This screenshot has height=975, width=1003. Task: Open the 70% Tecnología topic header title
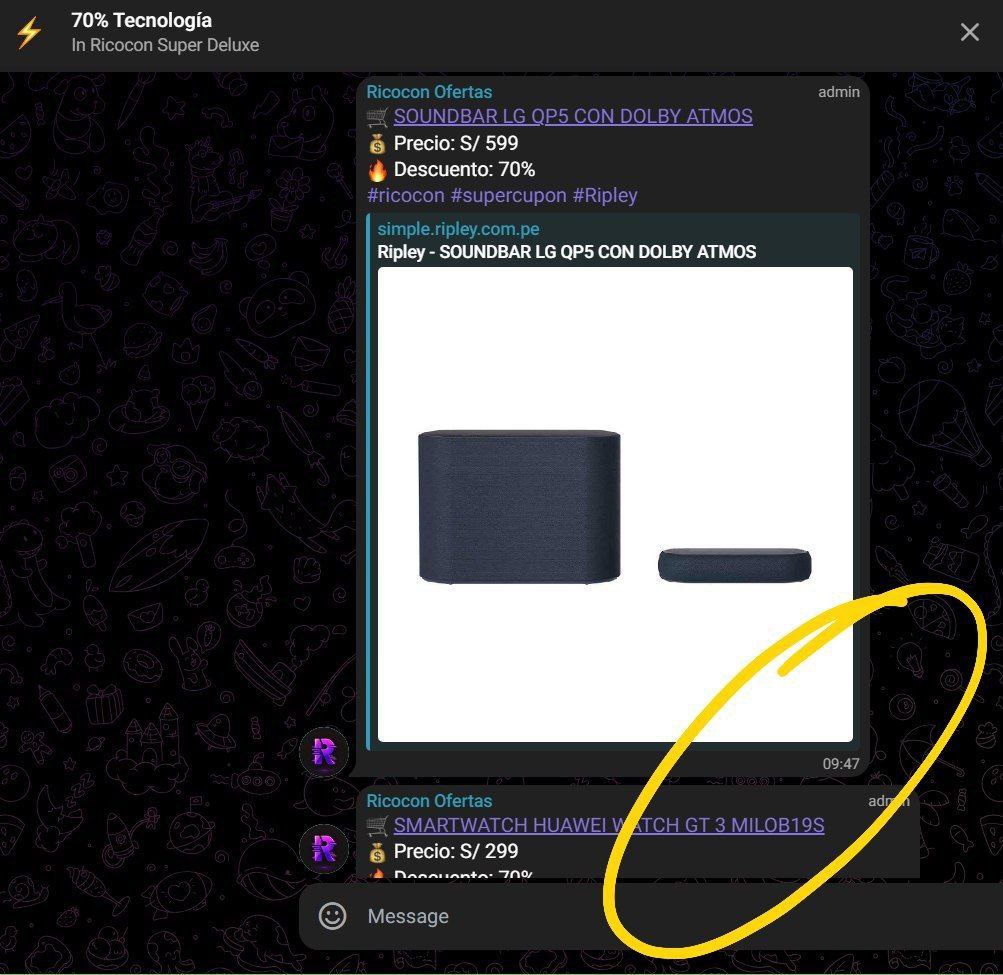(x=141, y=20)
